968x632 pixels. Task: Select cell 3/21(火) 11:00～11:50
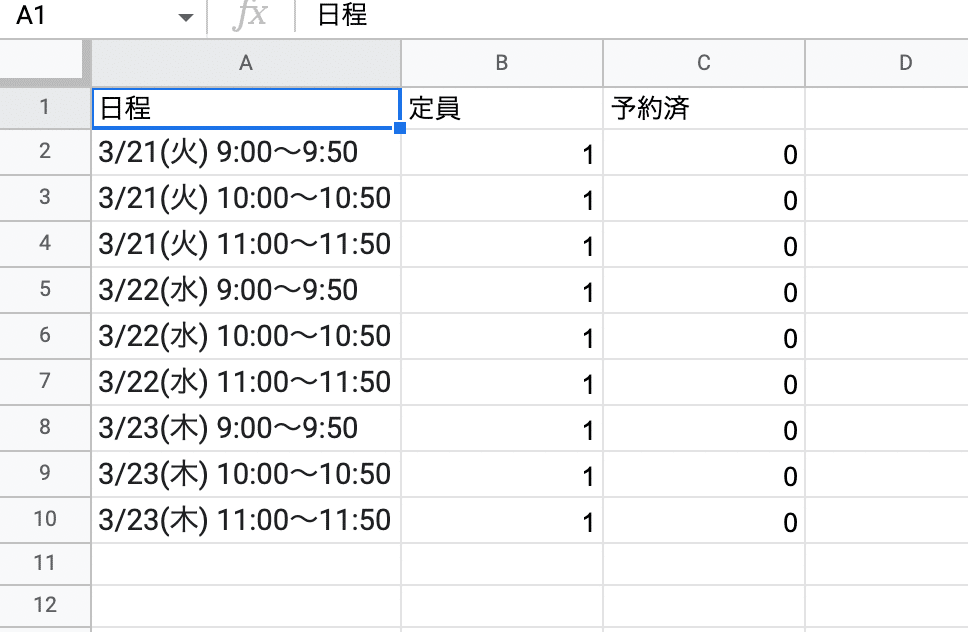click(246, 244)
